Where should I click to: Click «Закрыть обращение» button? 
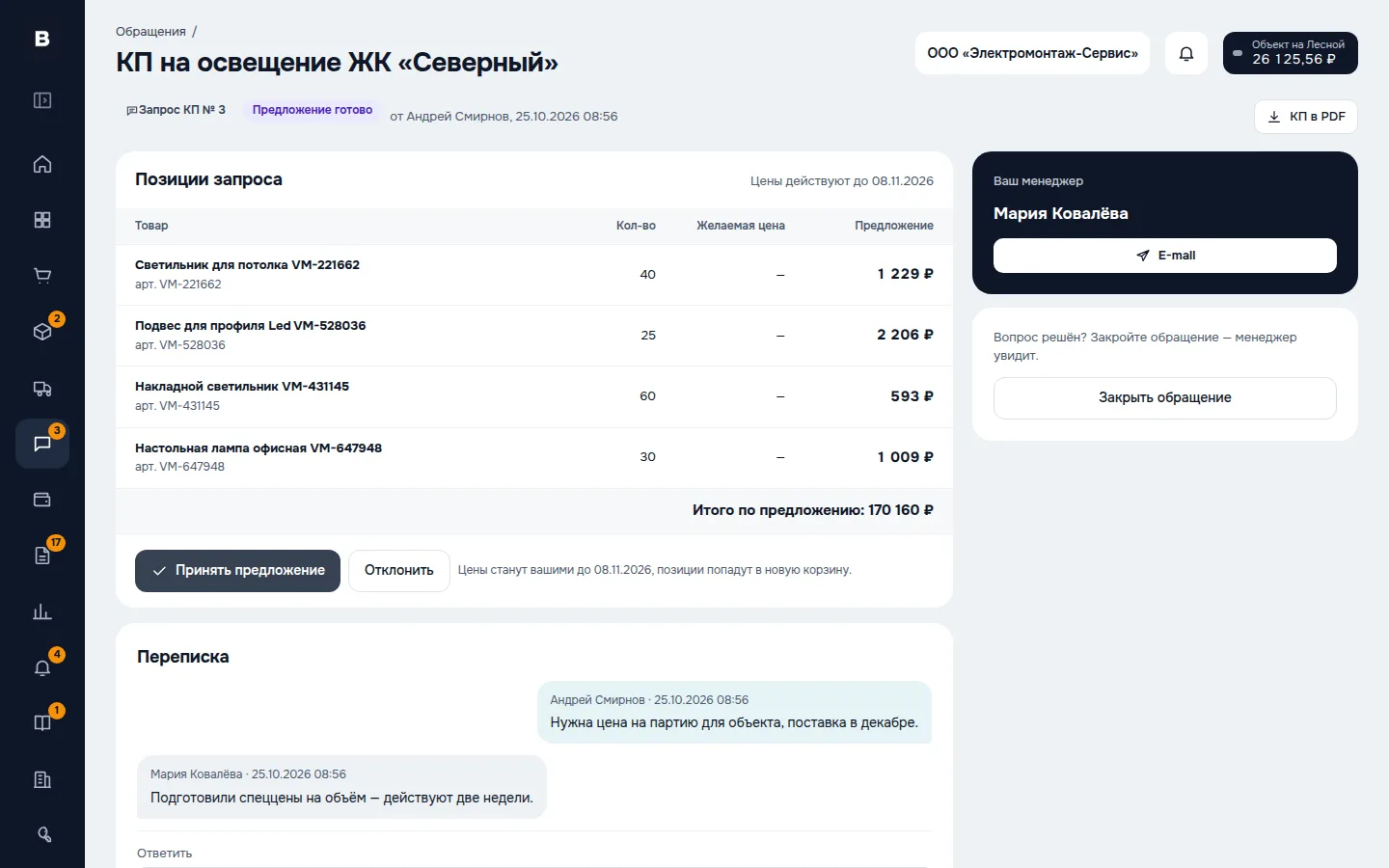[x=1165, y=398]
